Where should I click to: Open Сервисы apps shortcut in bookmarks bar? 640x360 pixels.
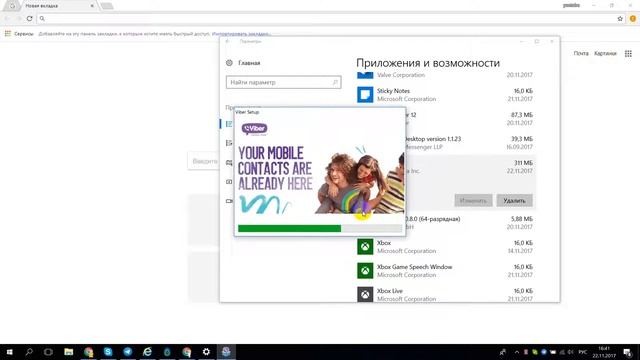click(19, 33)
